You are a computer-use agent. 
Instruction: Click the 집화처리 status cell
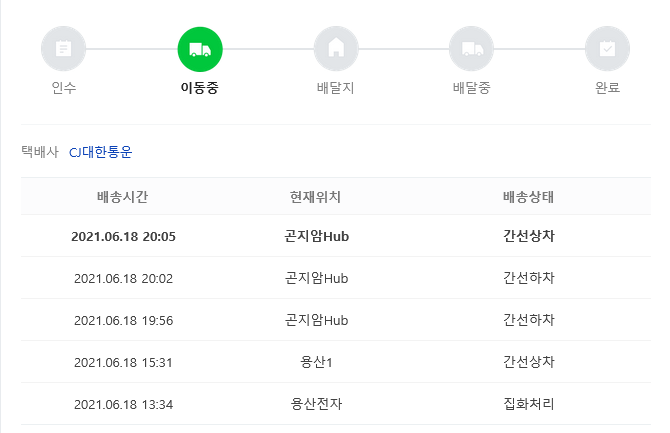[x=529, y=404]
